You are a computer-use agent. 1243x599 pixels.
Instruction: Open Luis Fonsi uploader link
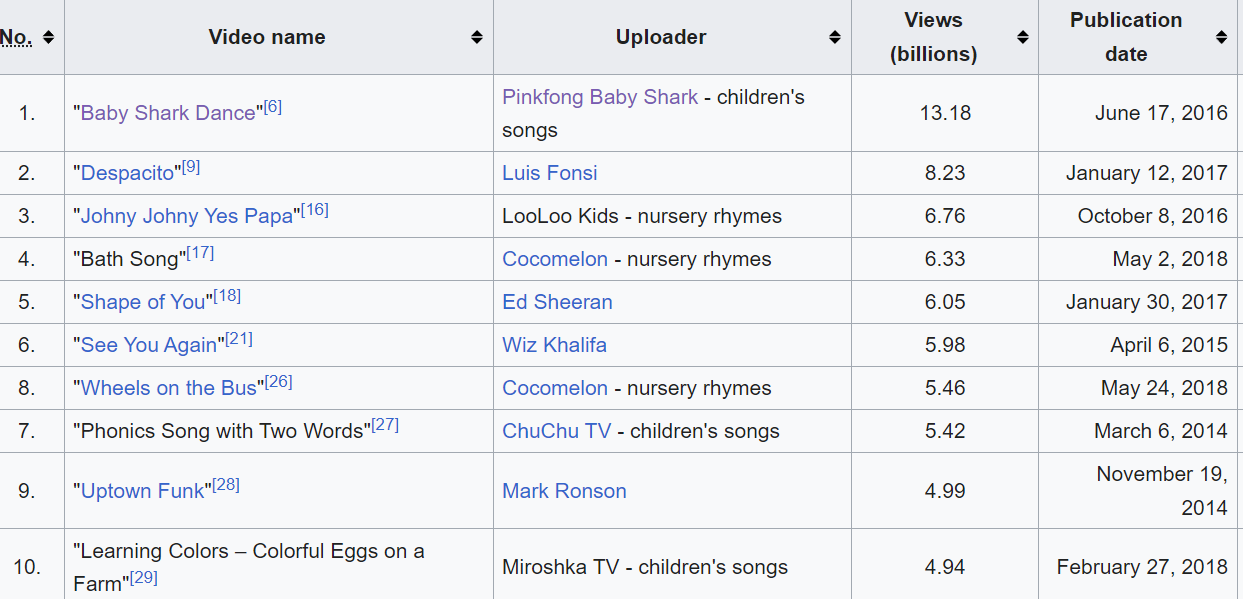point(550,173)
